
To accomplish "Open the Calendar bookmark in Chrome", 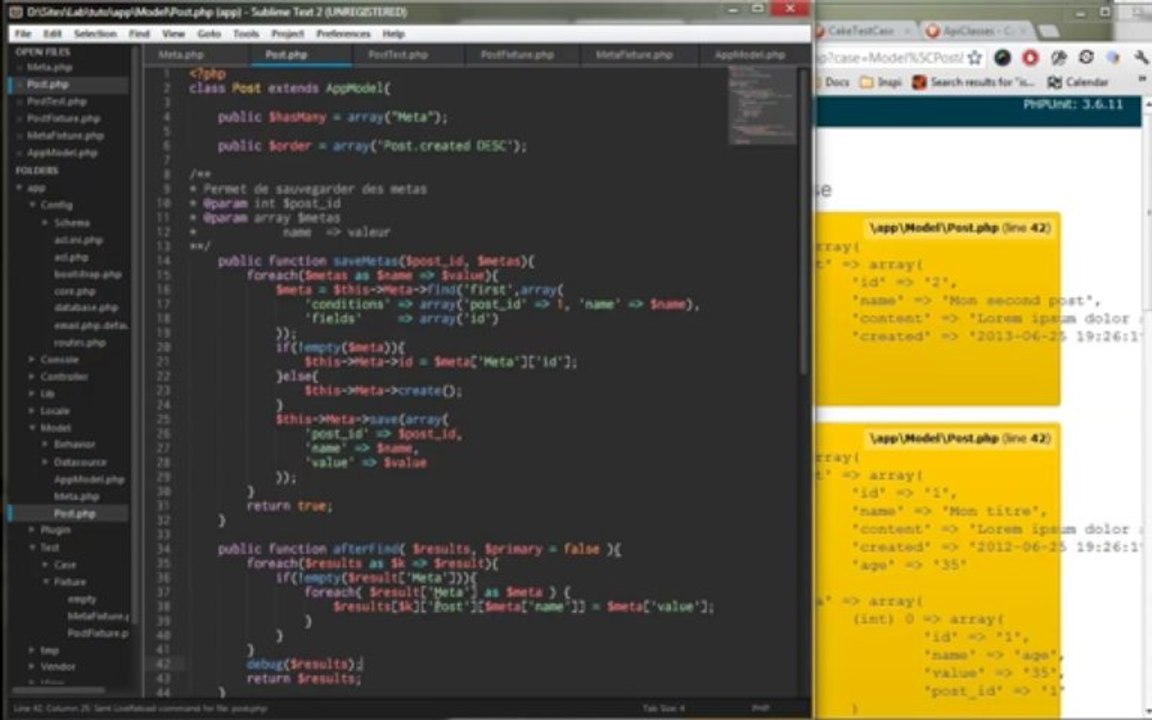I will tap(1078, 82).
